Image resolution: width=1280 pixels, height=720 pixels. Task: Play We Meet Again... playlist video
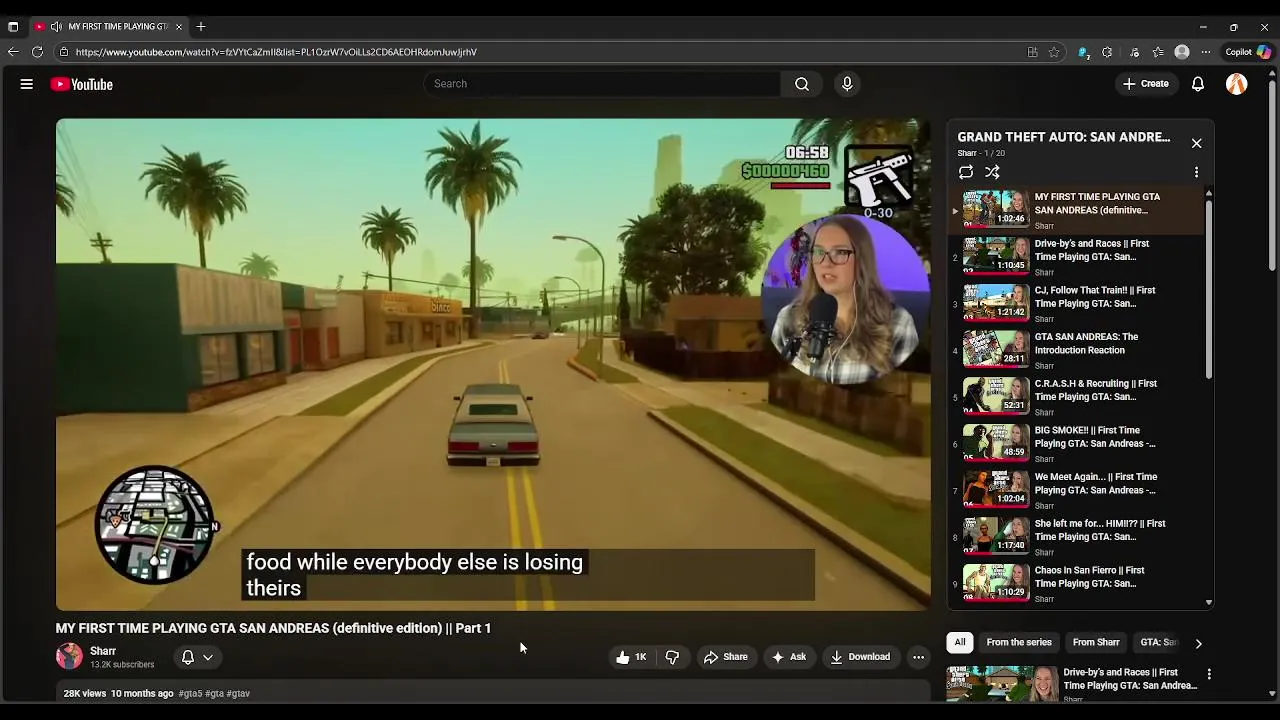(x=1077, y=490)
